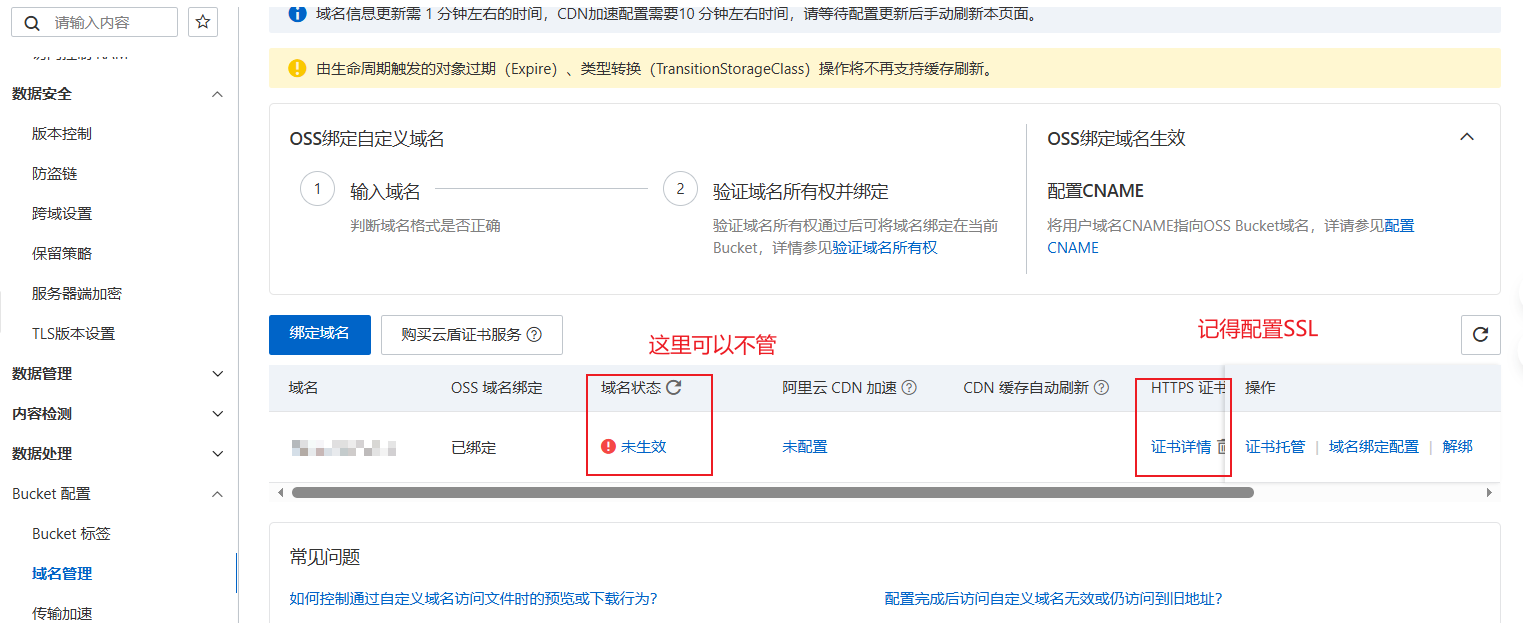Click the star favorites icon beside search
This screenshot has height=623, width=1523.
pyautogui.click(x=203, y=22)
